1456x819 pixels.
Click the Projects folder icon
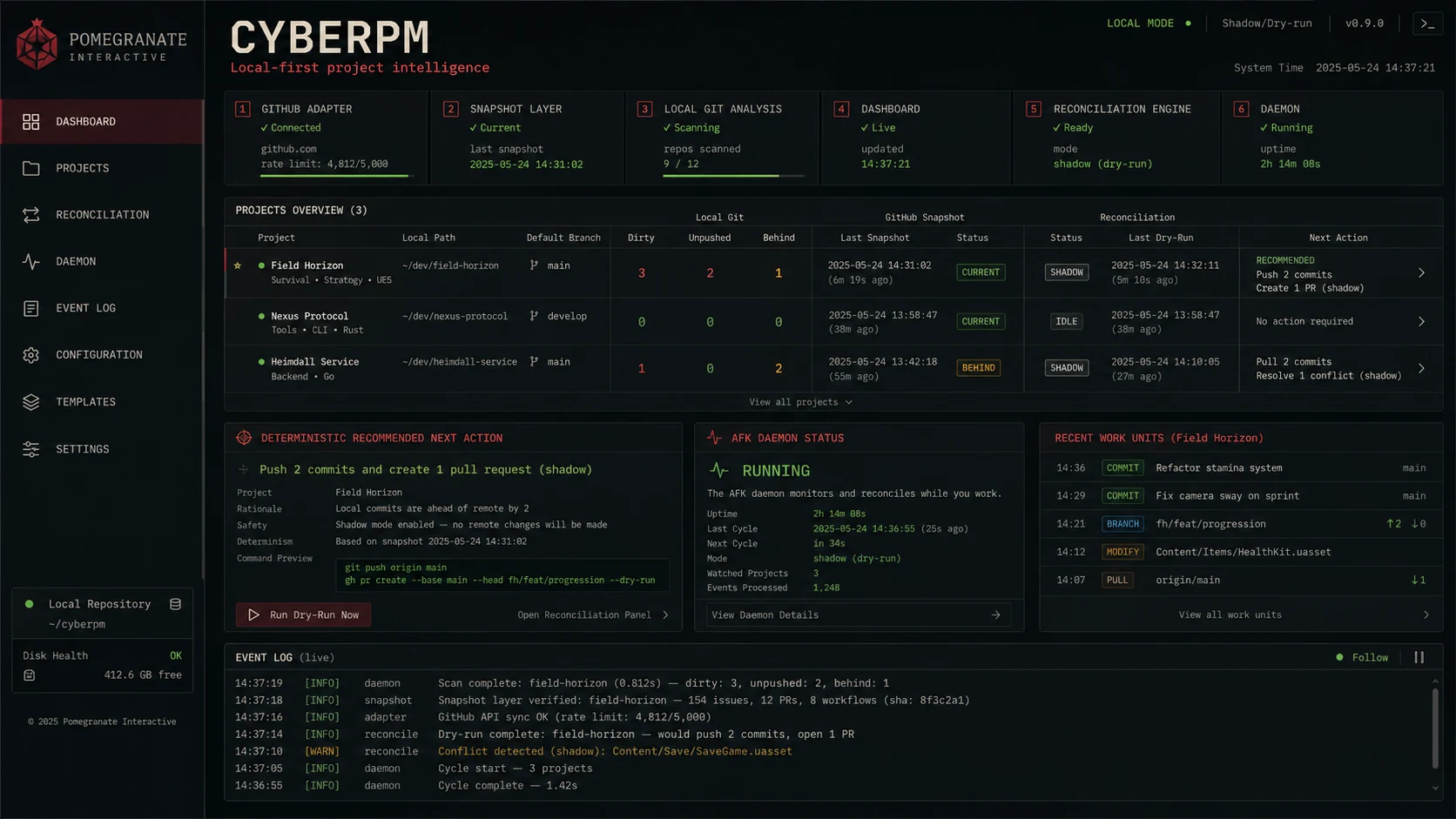31,168
